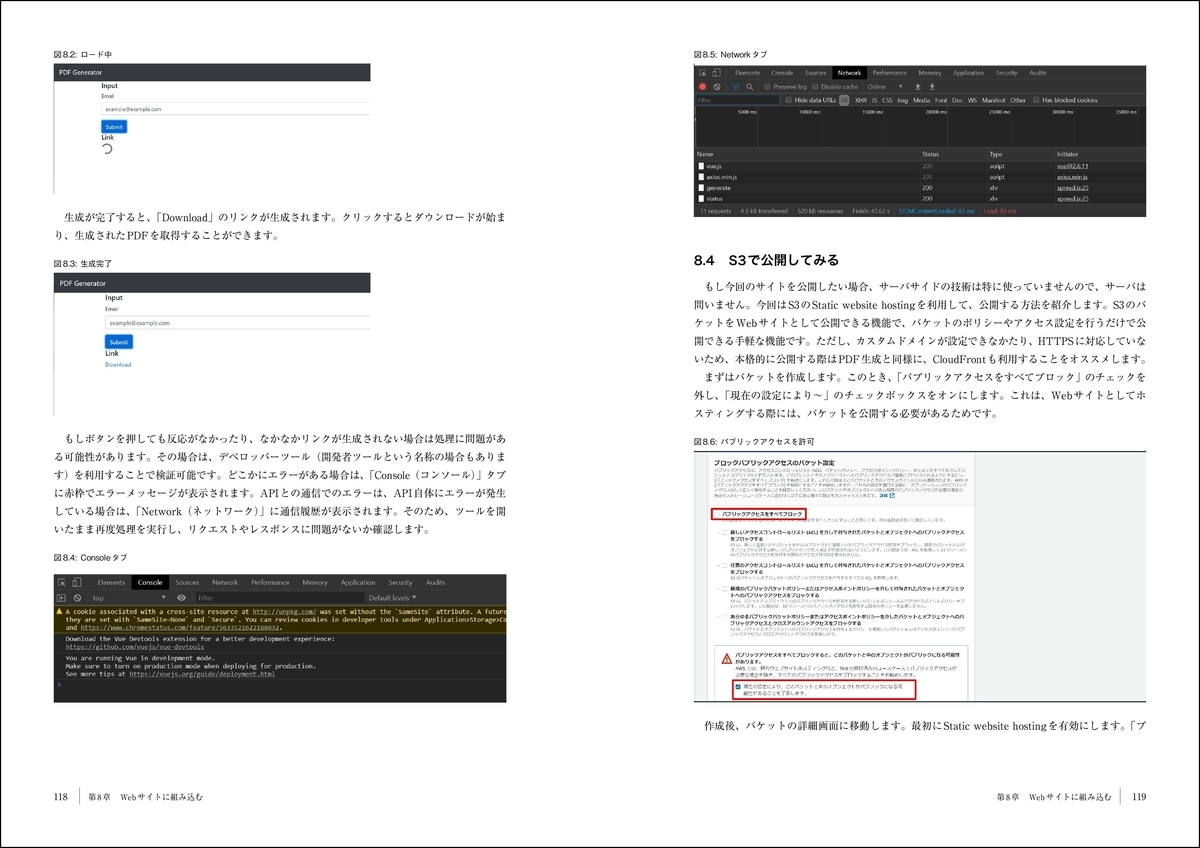This screenshot has width=1200, height=848.
Task: Open vuejs.org deployment guide link
Action: coord(201,674)
